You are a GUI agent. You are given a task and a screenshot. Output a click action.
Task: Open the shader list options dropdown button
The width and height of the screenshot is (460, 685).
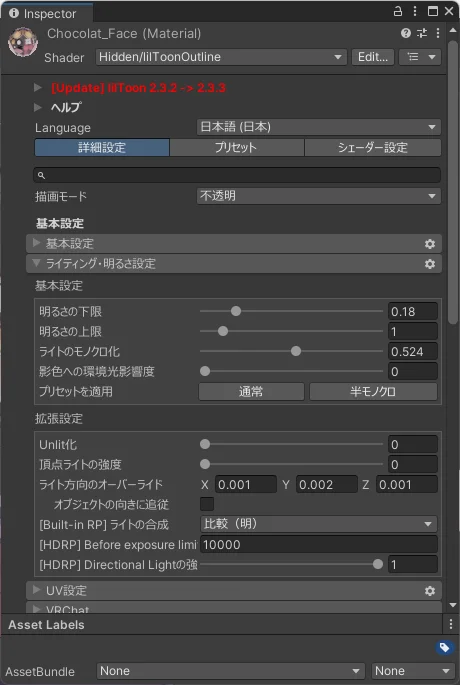[420, 57]
